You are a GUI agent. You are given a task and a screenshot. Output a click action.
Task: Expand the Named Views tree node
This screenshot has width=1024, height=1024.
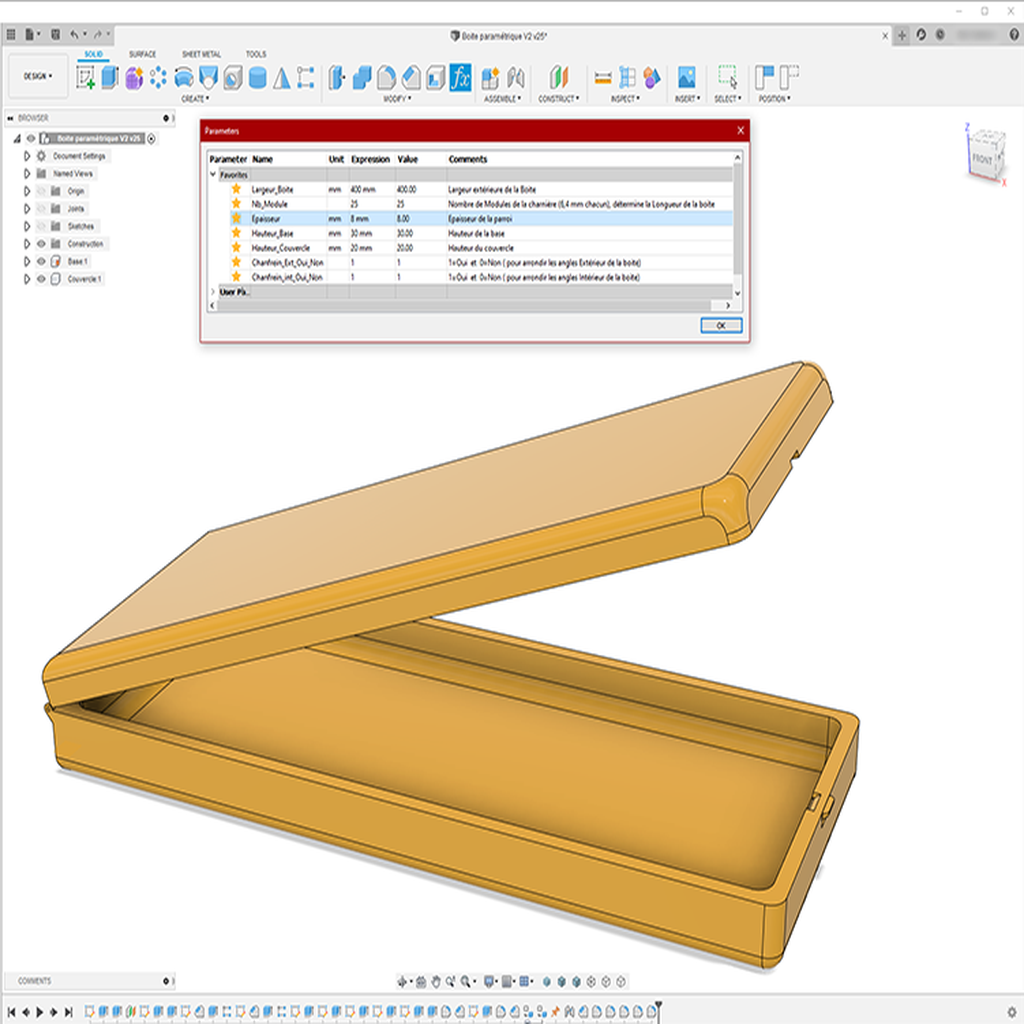click(27, 174)
